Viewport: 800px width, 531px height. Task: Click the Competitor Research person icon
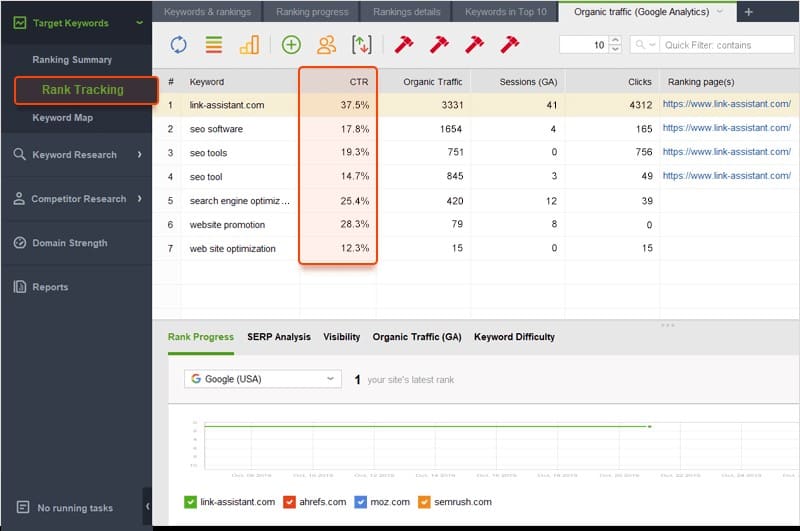pyautogui.click(x=19, y=198)
